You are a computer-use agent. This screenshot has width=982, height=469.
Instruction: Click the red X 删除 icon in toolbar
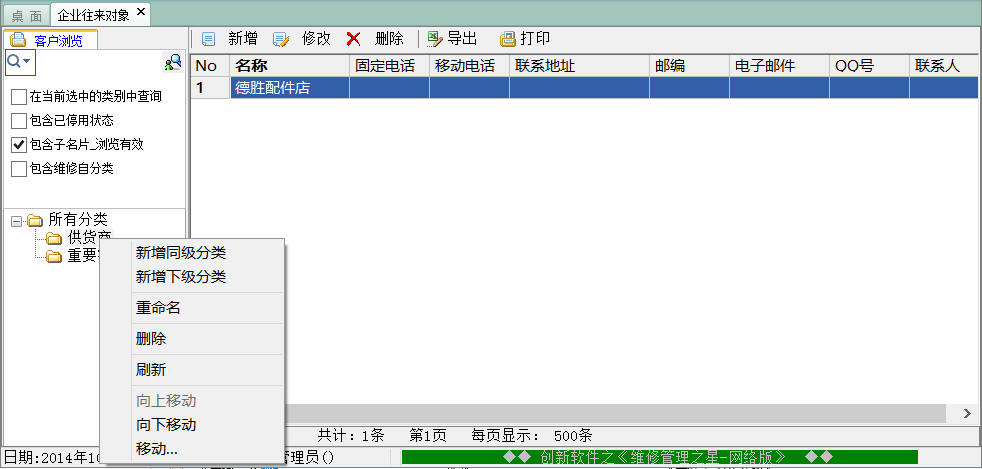click(354, 39)
